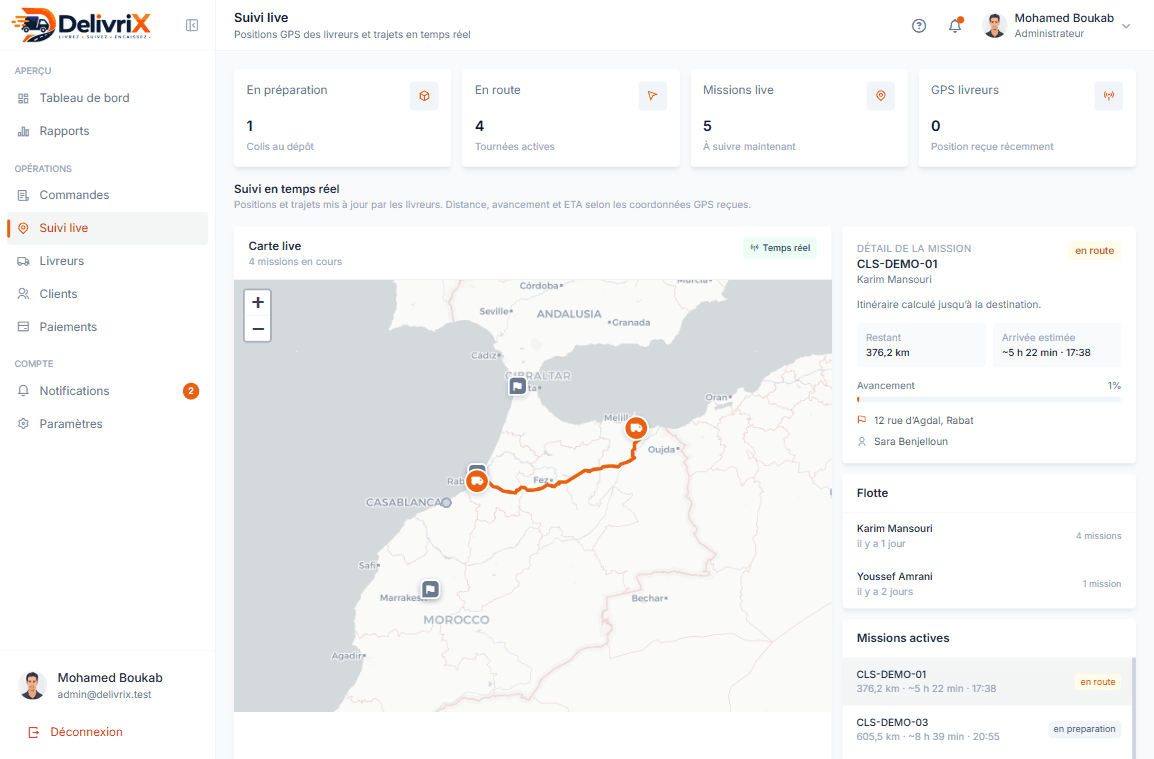Image resolution: width=1154 pixels, height=759 pixels.
Task: Click the 1 mission count for Youssef
Action: [1102, 584]
